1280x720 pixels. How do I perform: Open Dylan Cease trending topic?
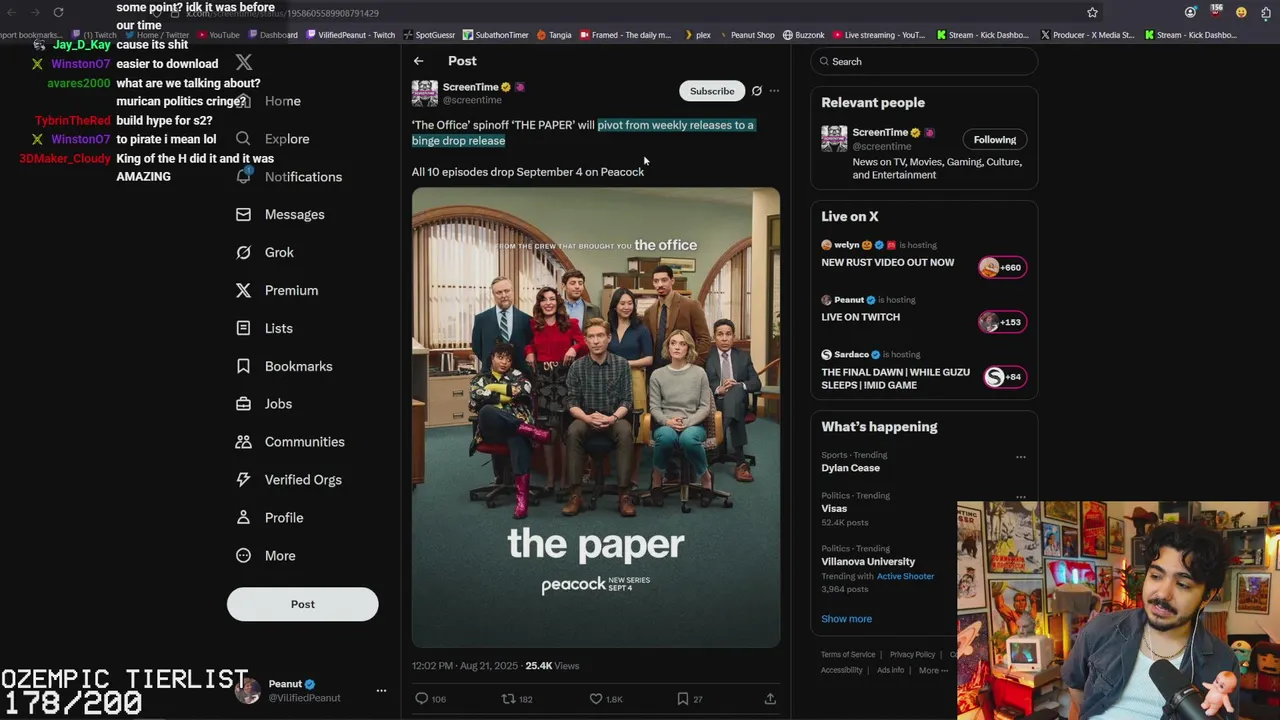click(x=851, y=468)
